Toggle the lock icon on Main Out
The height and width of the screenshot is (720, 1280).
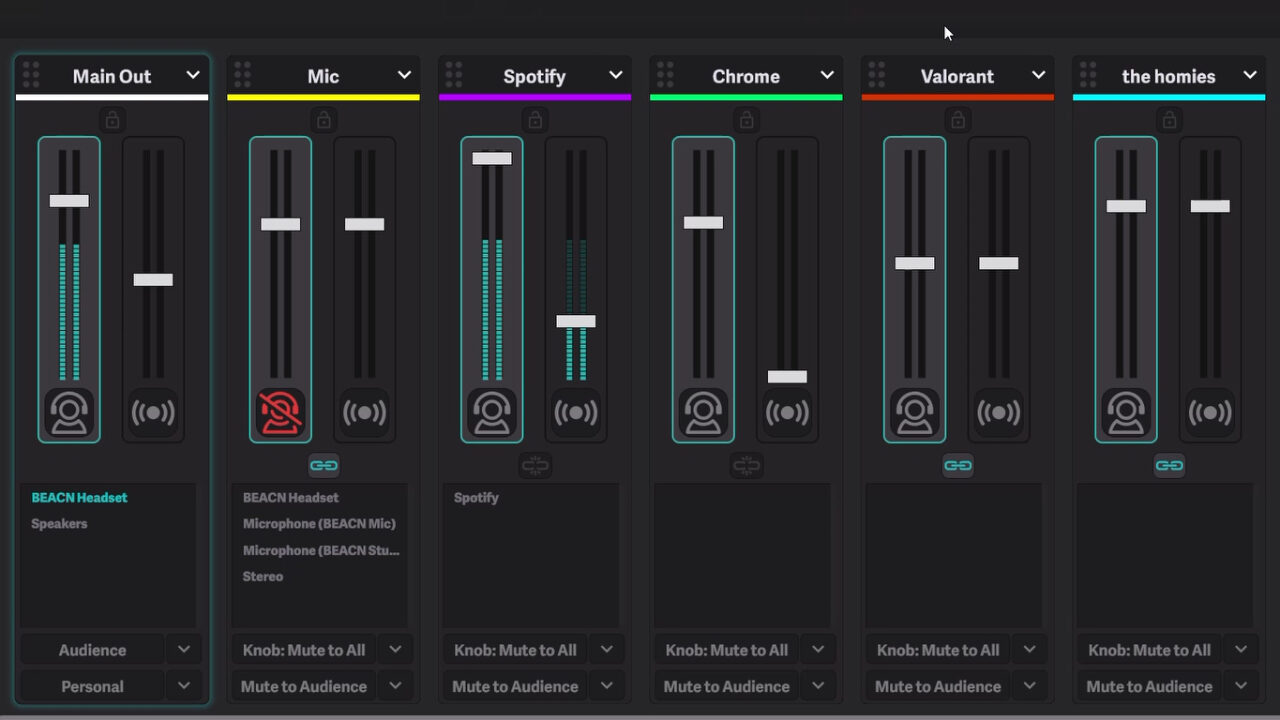click(112, 120)
